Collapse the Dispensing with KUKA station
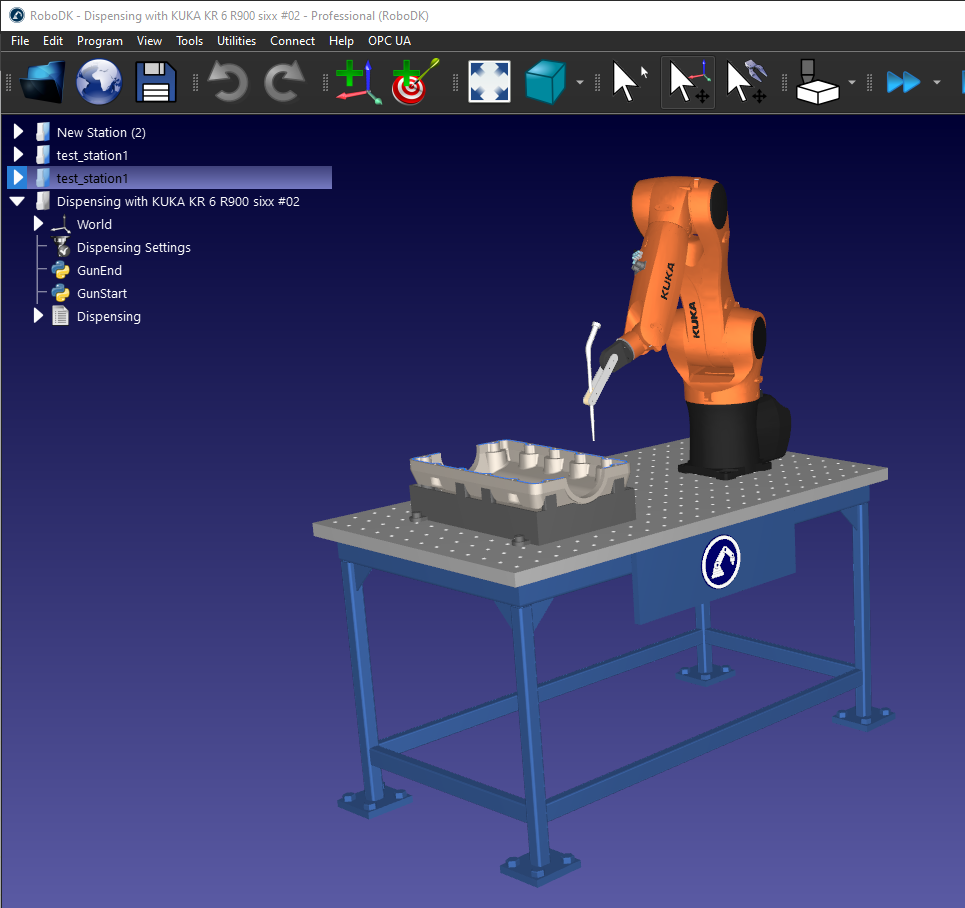Screen dimensions: 965x908 pos(17,201)
